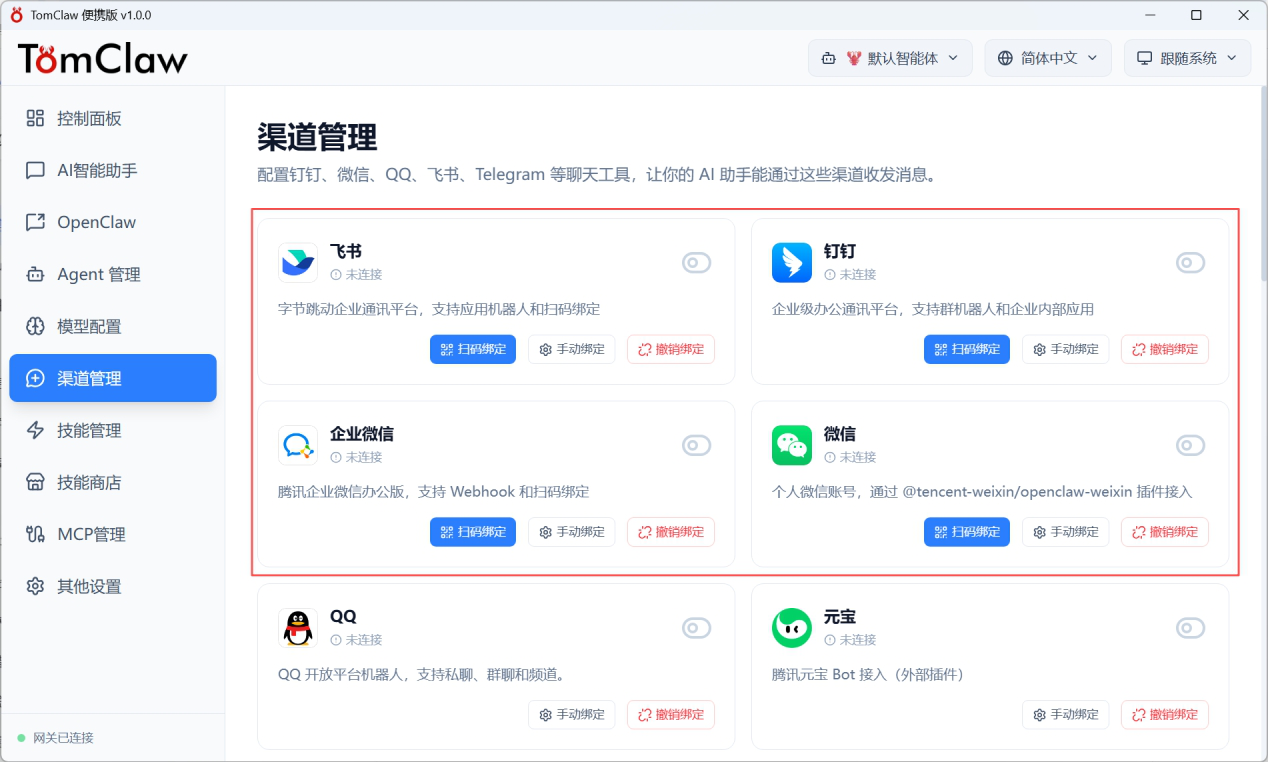Click the 其他设置 gear icon
The image size is (1268, 762).
click(35, 586)
